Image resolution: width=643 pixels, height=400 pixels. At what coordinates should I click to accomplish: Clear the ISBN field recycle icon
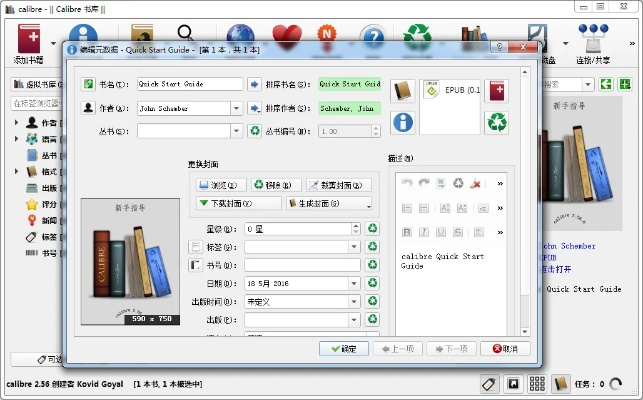click(372, 265)
